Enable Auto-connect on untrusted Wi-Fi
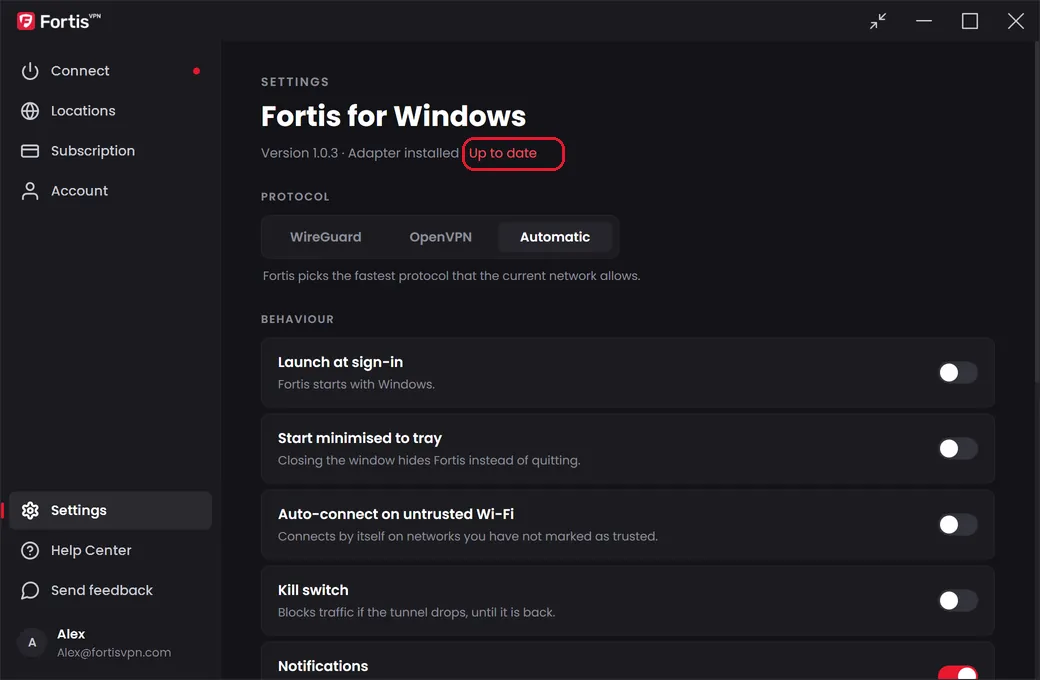 click(958, 525)
